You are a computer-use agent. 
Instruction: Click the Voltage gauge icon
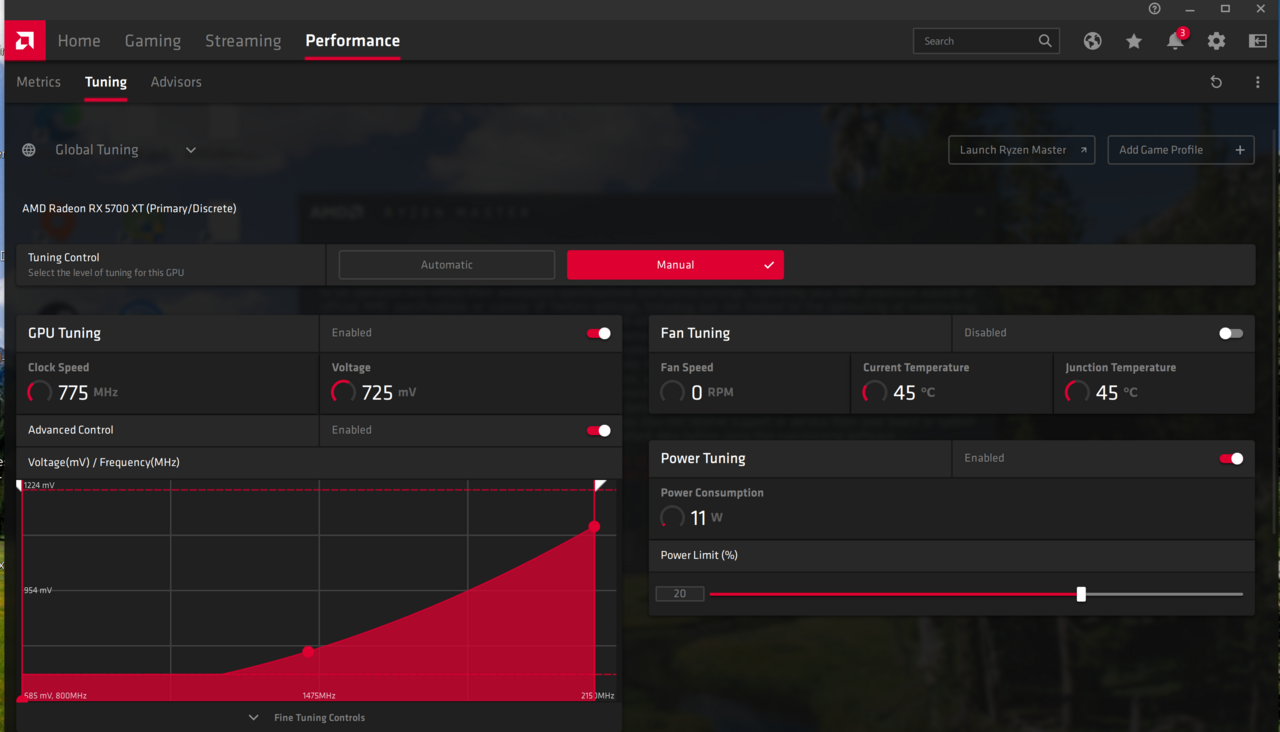tap(344, 392)
